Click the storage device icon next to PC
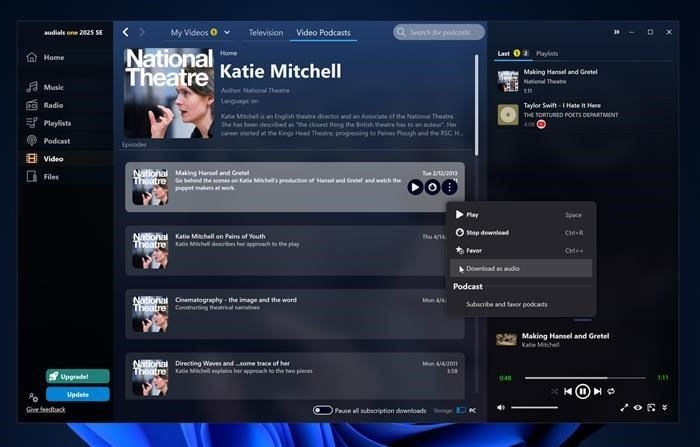The width and height of the screenshot is (700, 447). click(x=461, y=410)
